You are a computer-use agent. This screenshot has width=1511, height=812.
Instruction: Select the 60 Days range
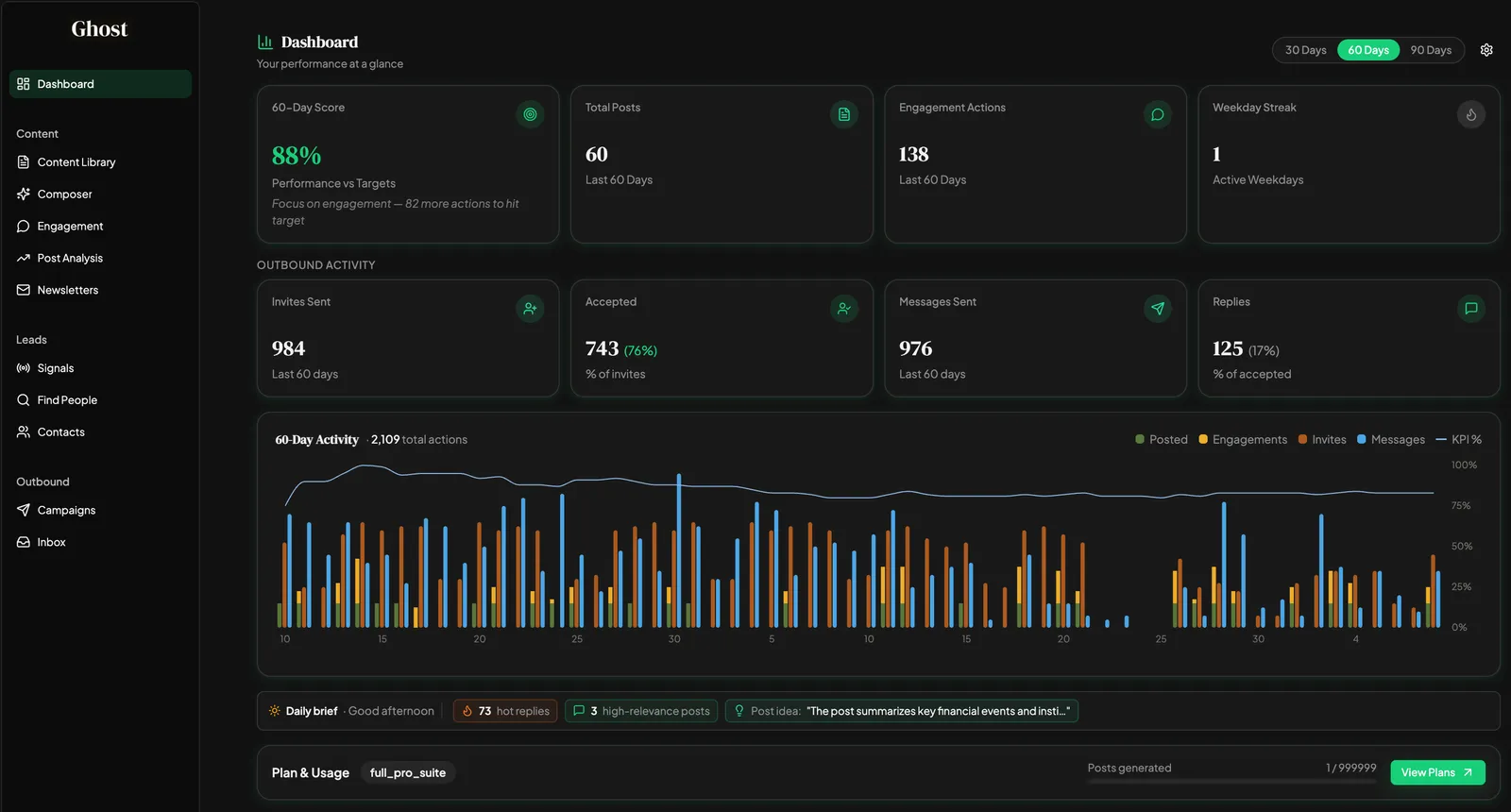click(1368, 50)
